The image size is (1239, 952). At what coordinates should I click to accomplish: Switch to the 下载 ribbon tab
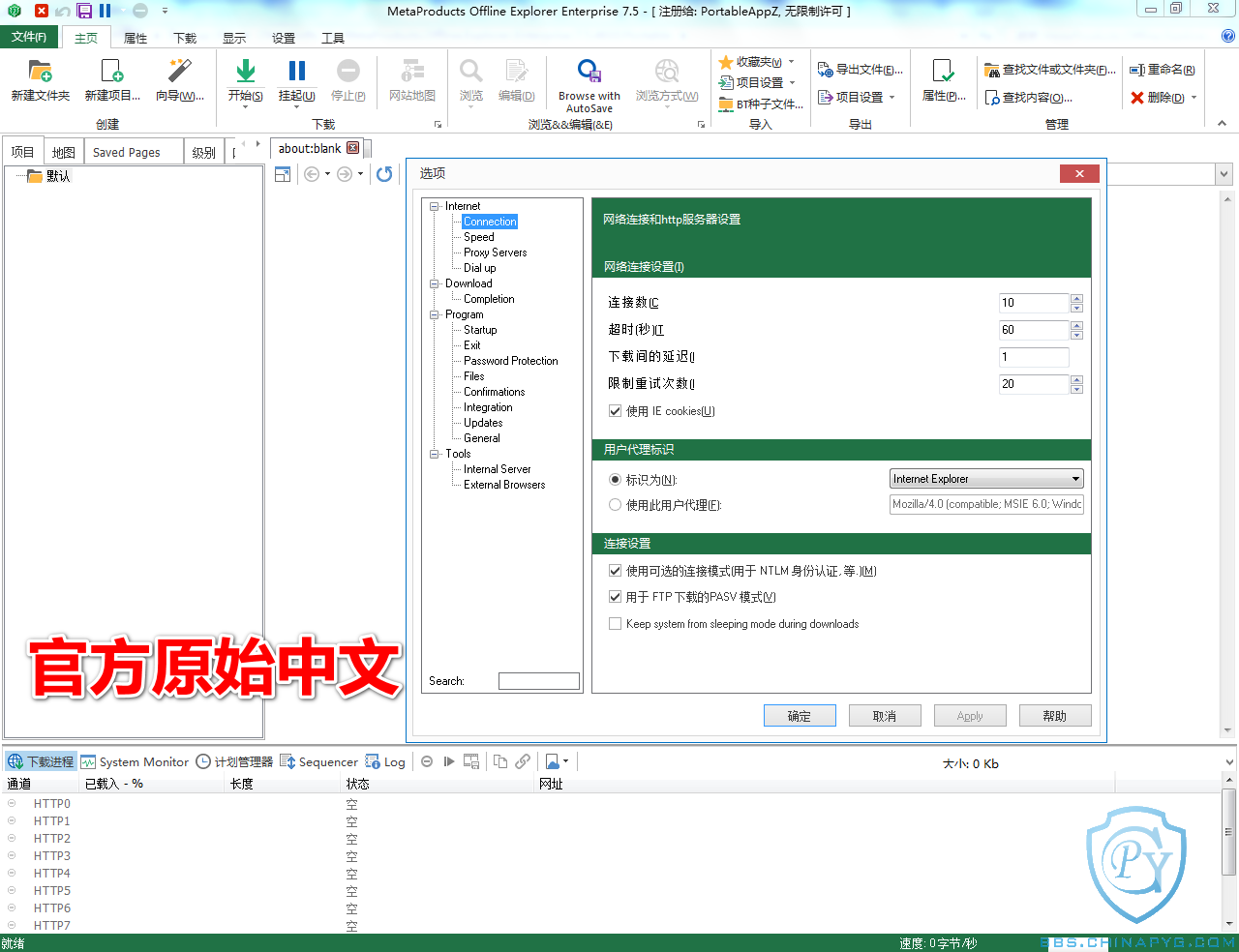tap(185, 39)
